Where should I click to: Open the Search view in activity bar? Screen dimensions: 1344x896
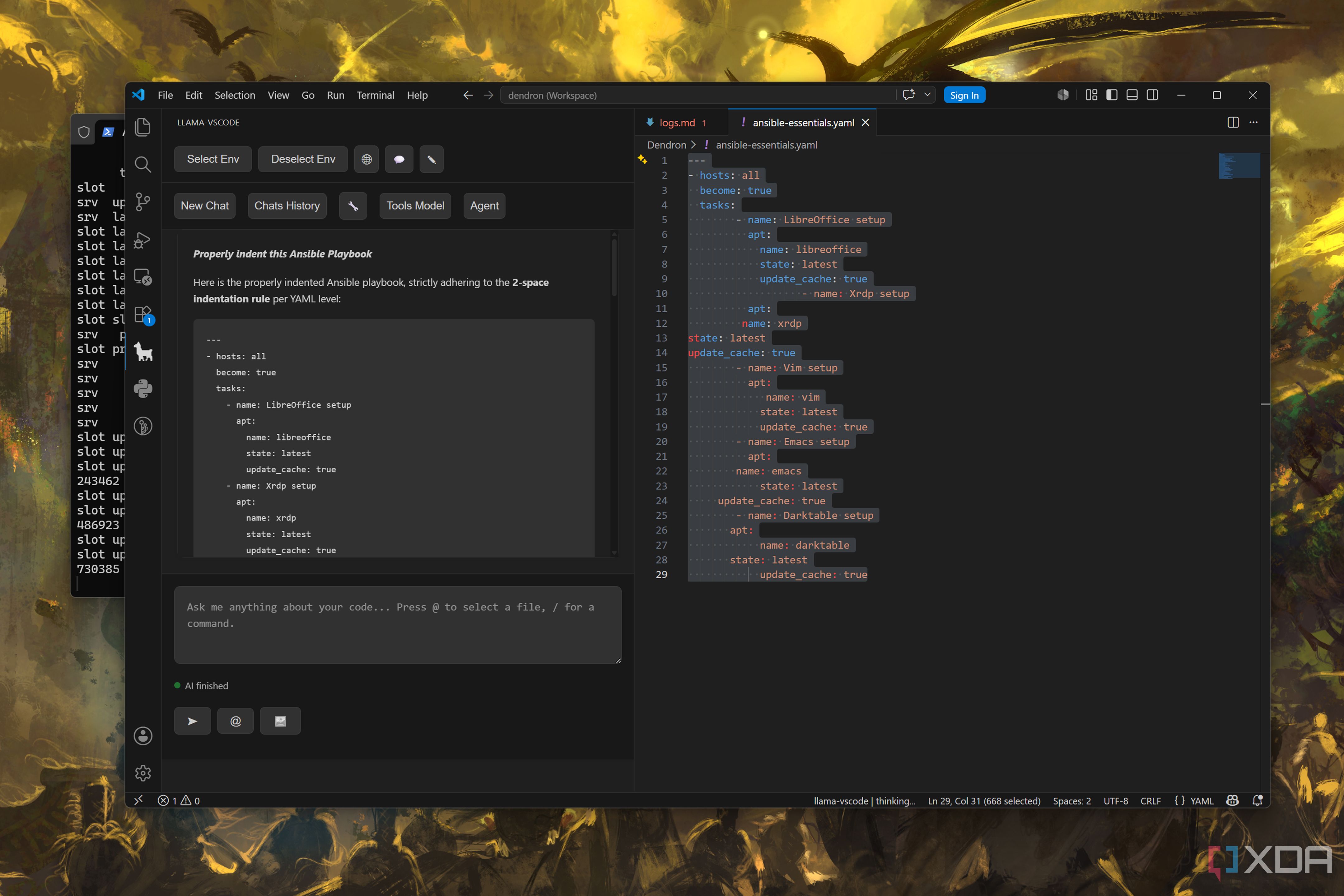click(143, 165)
